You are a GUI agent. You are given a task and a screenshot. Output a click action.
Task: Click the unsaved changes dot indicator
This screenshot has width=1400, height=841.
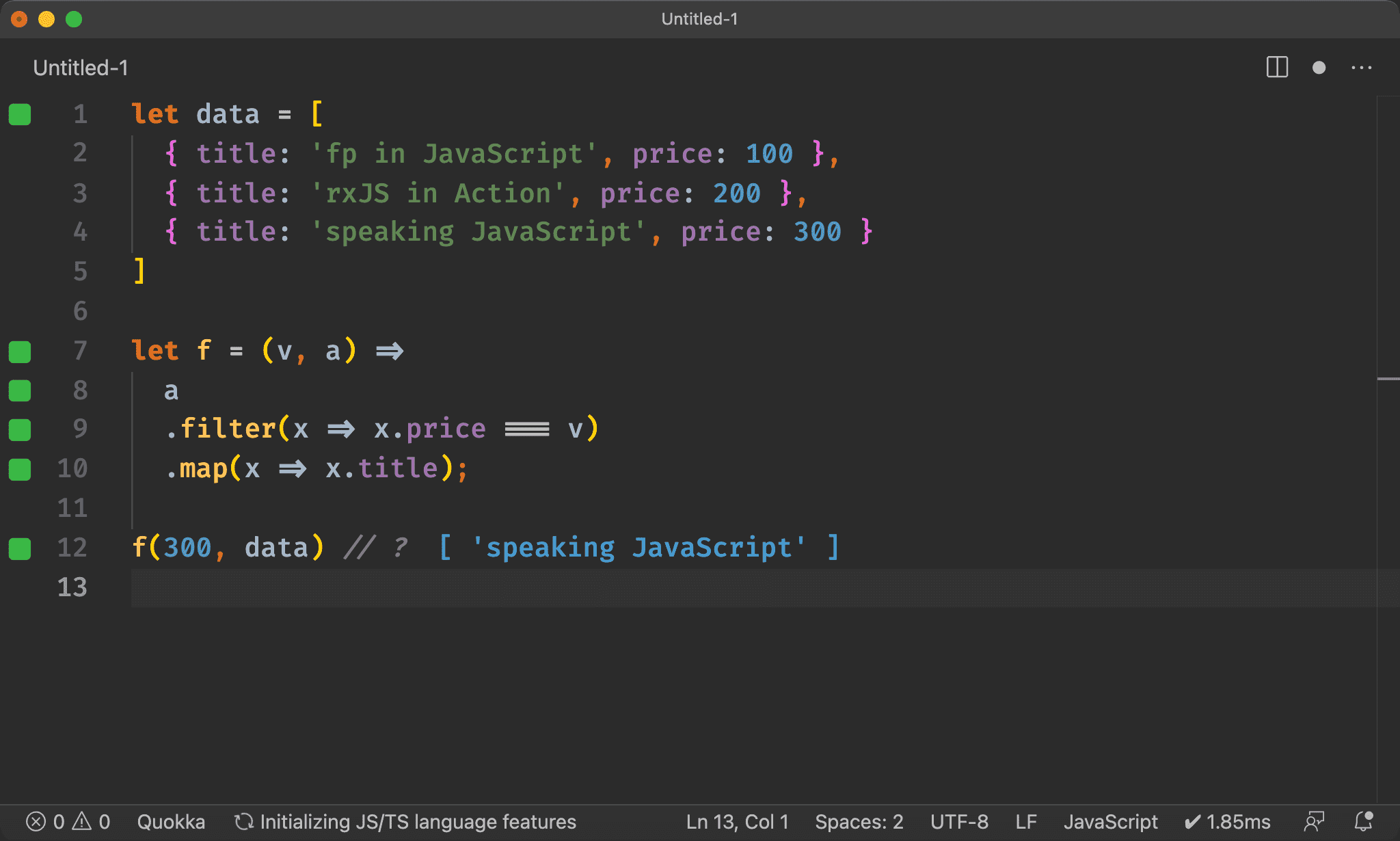[1319, 68]
